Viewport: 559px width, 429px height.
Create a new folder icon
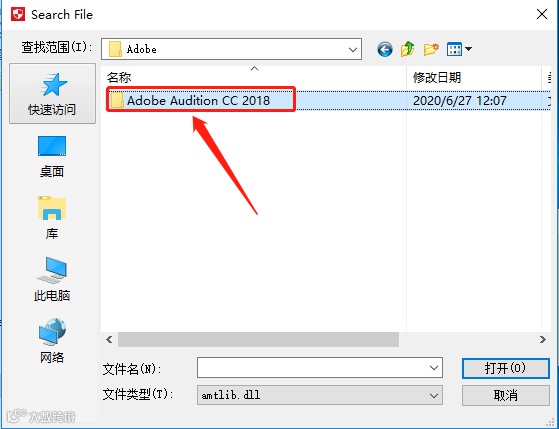(x=431, y=49)
